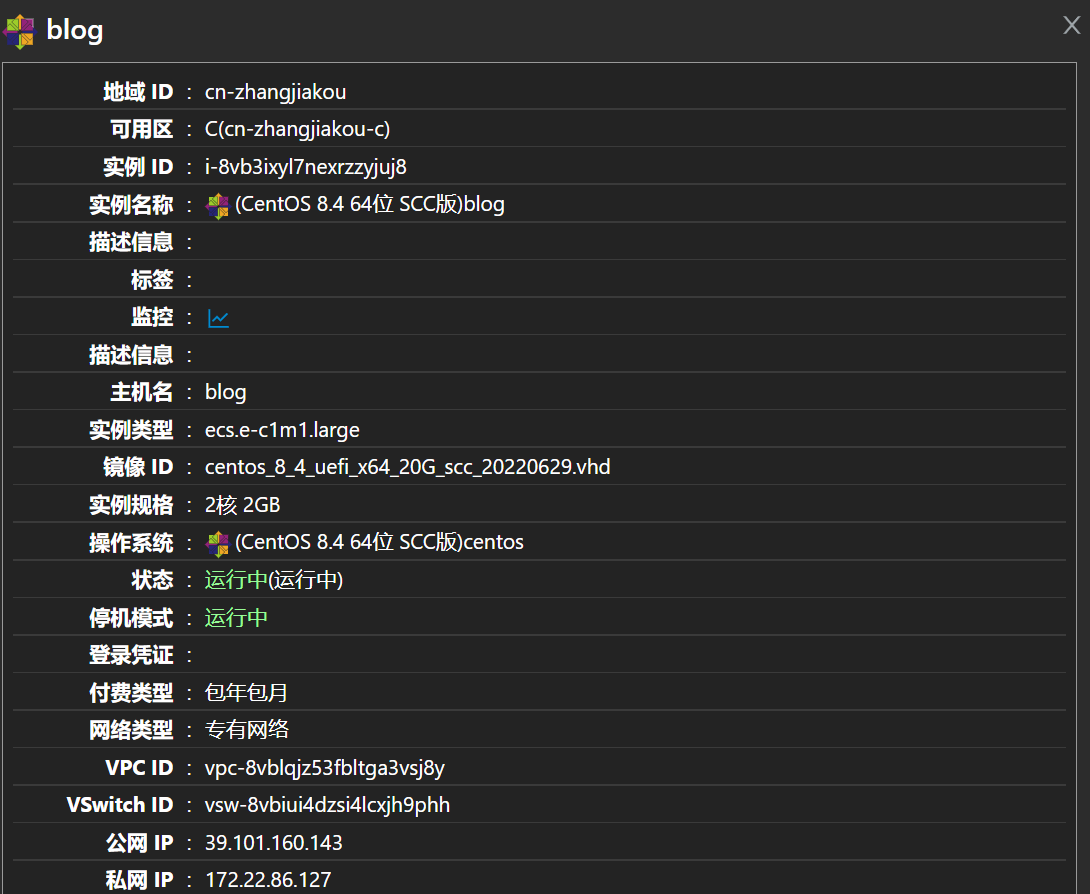Viewport: 1090px width, 894px height.
Task: Click the VSwitch ID label
Action: (x=120, y=806)
